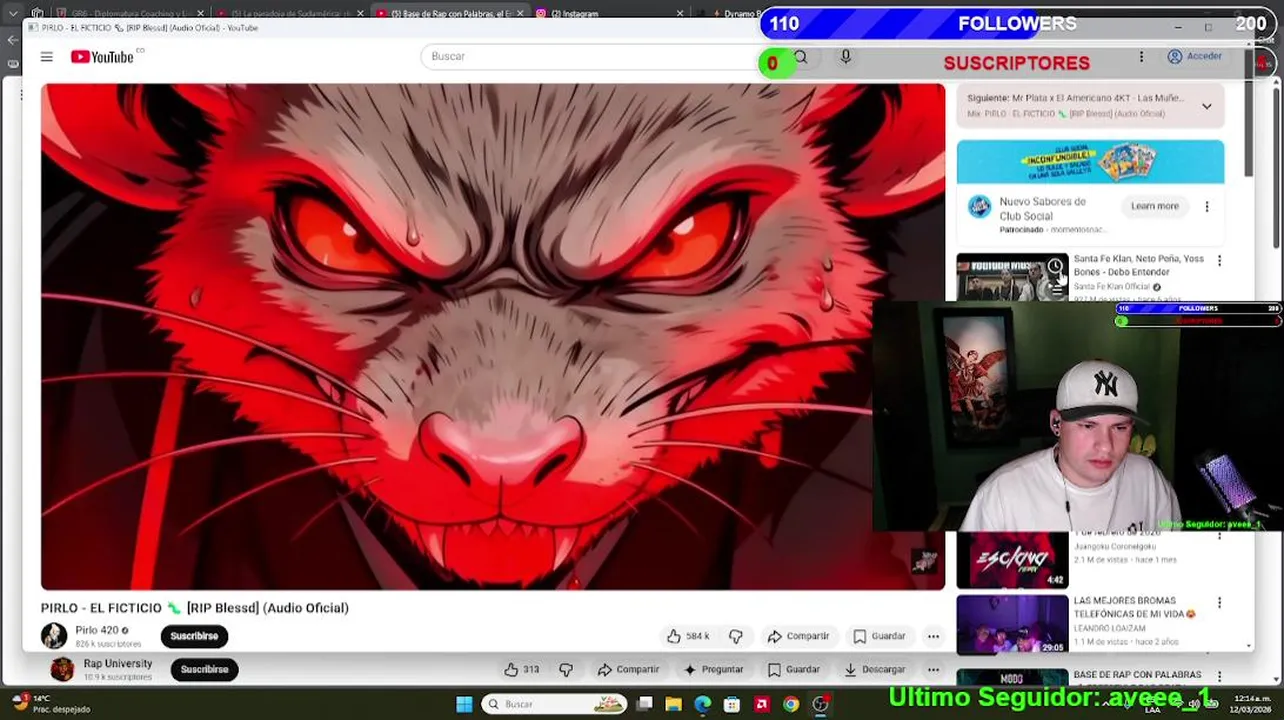Open the taskbar clock showing 12:14 a.m.
This screenshot has width=1284, height=720.
pos(1253,704)
